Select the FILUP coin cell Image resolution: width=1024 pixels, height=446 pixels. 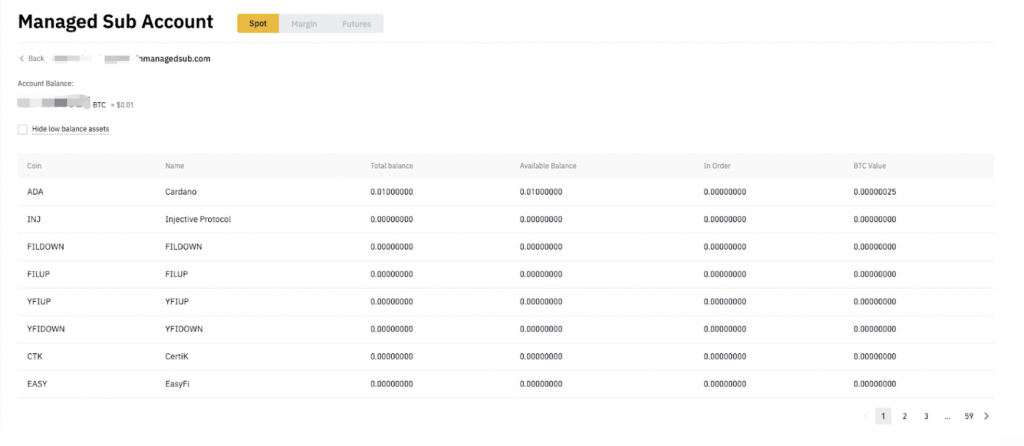click(39, 274)
